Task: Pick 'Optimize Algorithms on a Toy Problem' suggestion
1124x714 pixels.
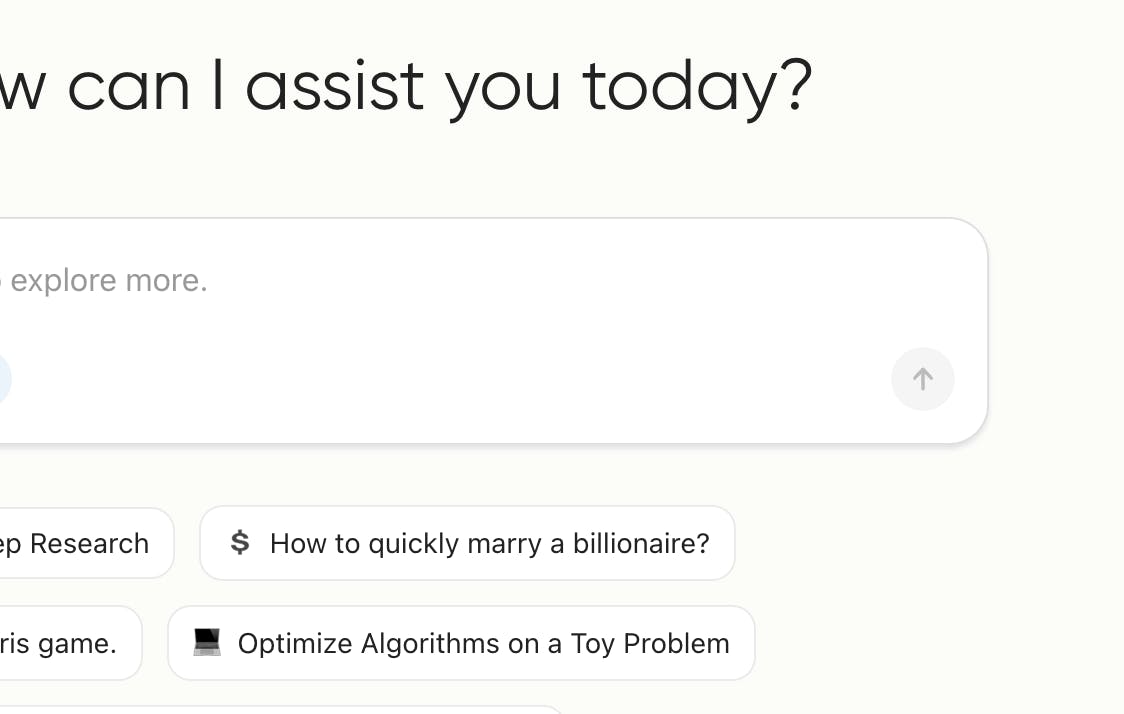Action: click(x=461, y=643)
